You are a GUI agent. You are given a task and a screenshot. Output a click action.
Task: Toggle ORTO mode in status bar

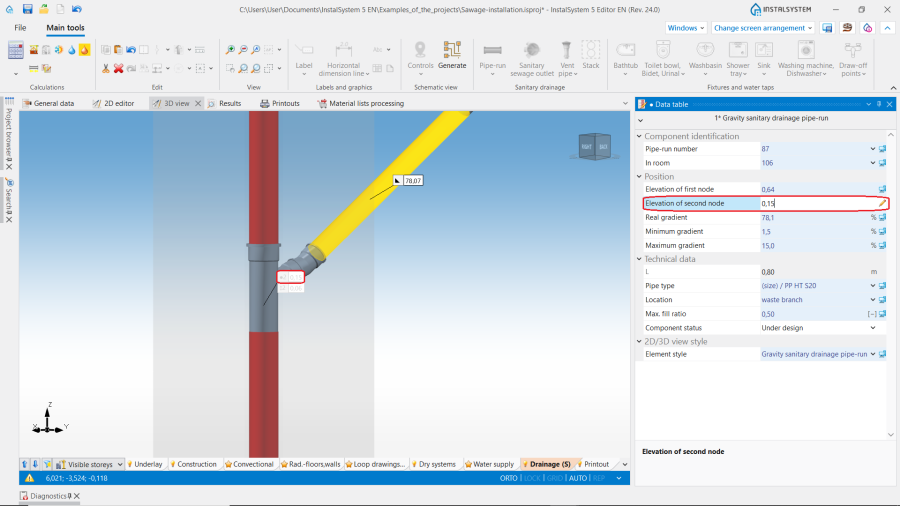[x=509, y=478]
